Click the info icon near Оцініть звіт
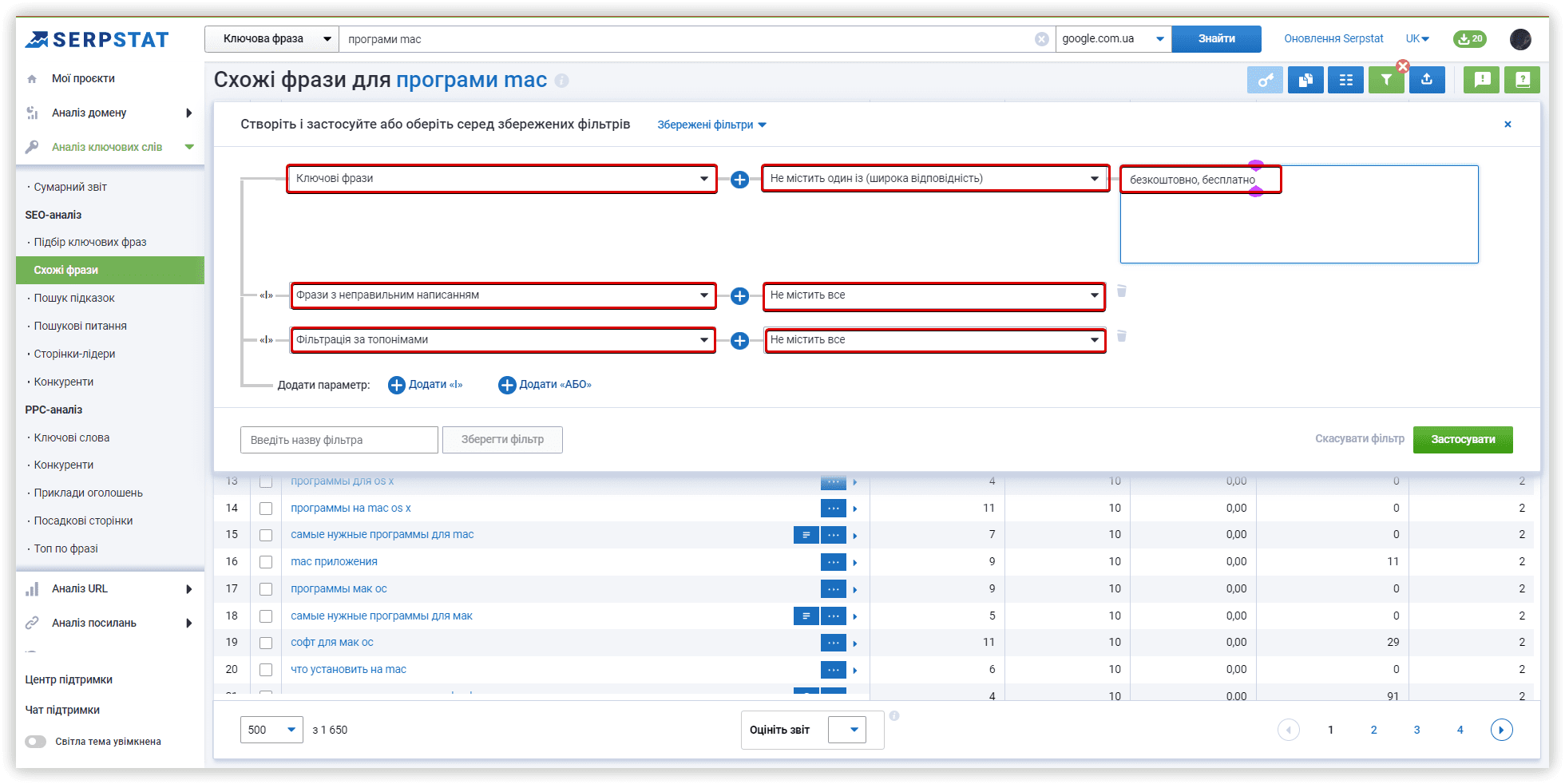Screen dimensions: 1565x784 click(x=894, y=715)
